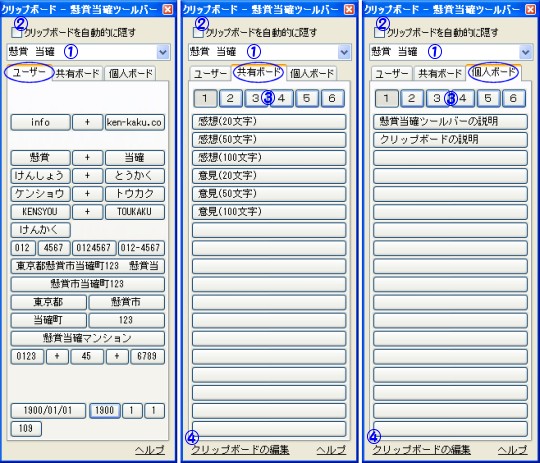Screen dimensions: 540x463
Task: Click 意見(100文字) entry
Action: [x=269, y=212]
